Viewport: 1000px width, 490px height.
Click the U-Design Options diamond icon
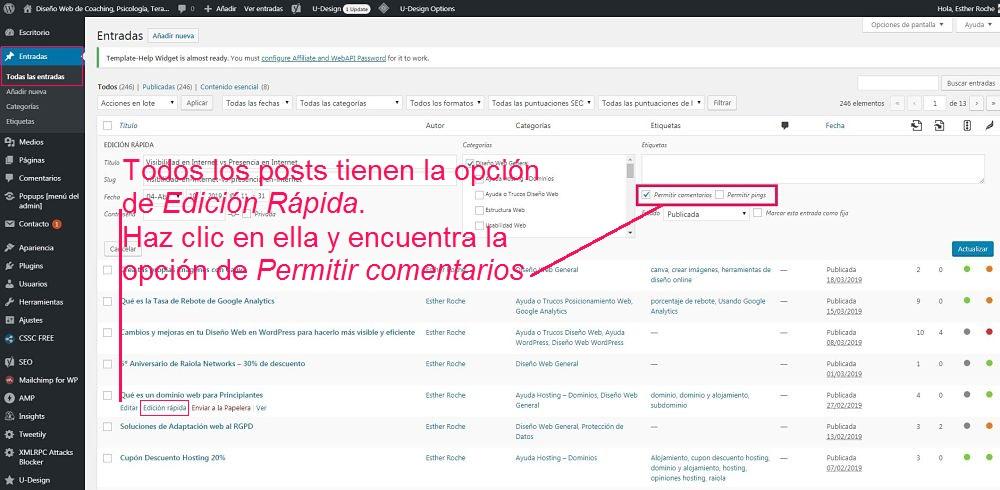pyautogui.click(x=383, y=9)
